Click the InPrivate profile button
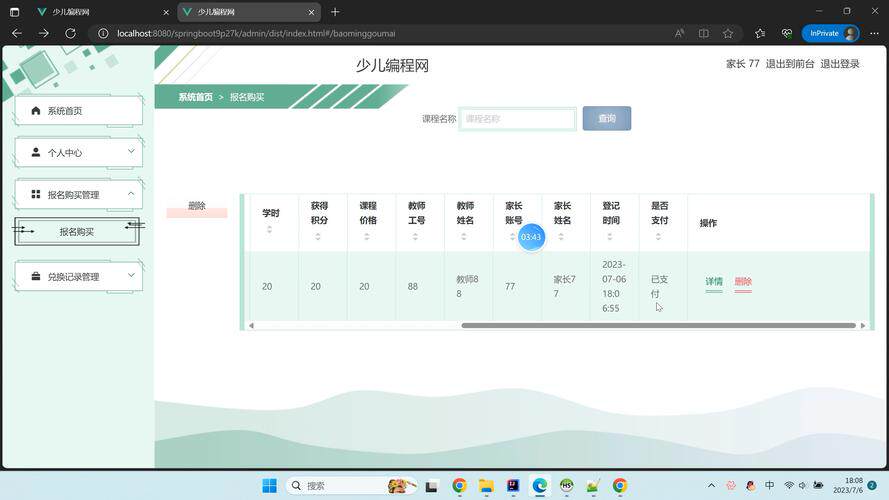Screen dimensions: 889x500 [x=831, y=33]
